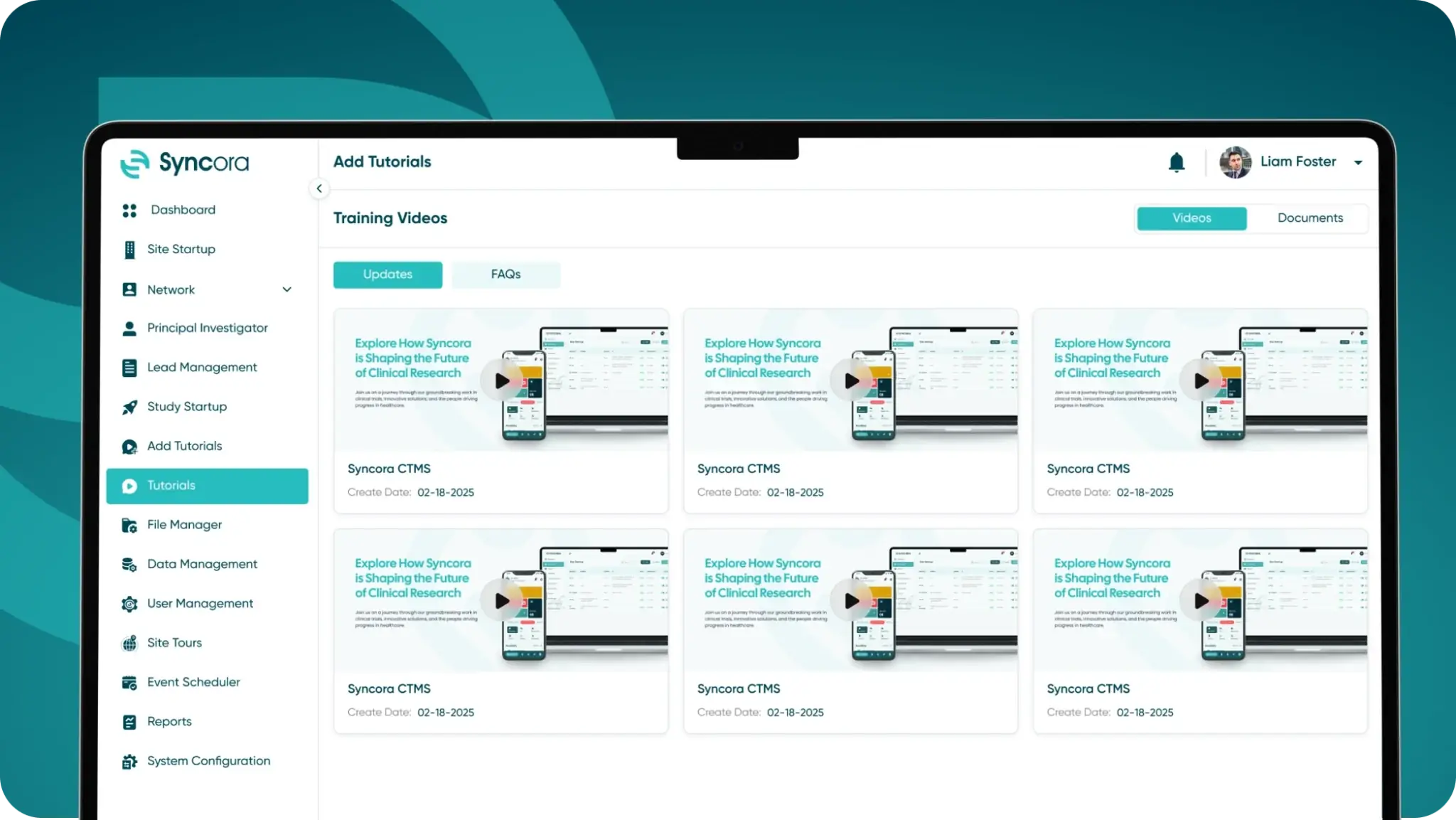This screenshot has height=820, width=1456.
Task: Click the System Configuration gear icon
Action: 129,762
